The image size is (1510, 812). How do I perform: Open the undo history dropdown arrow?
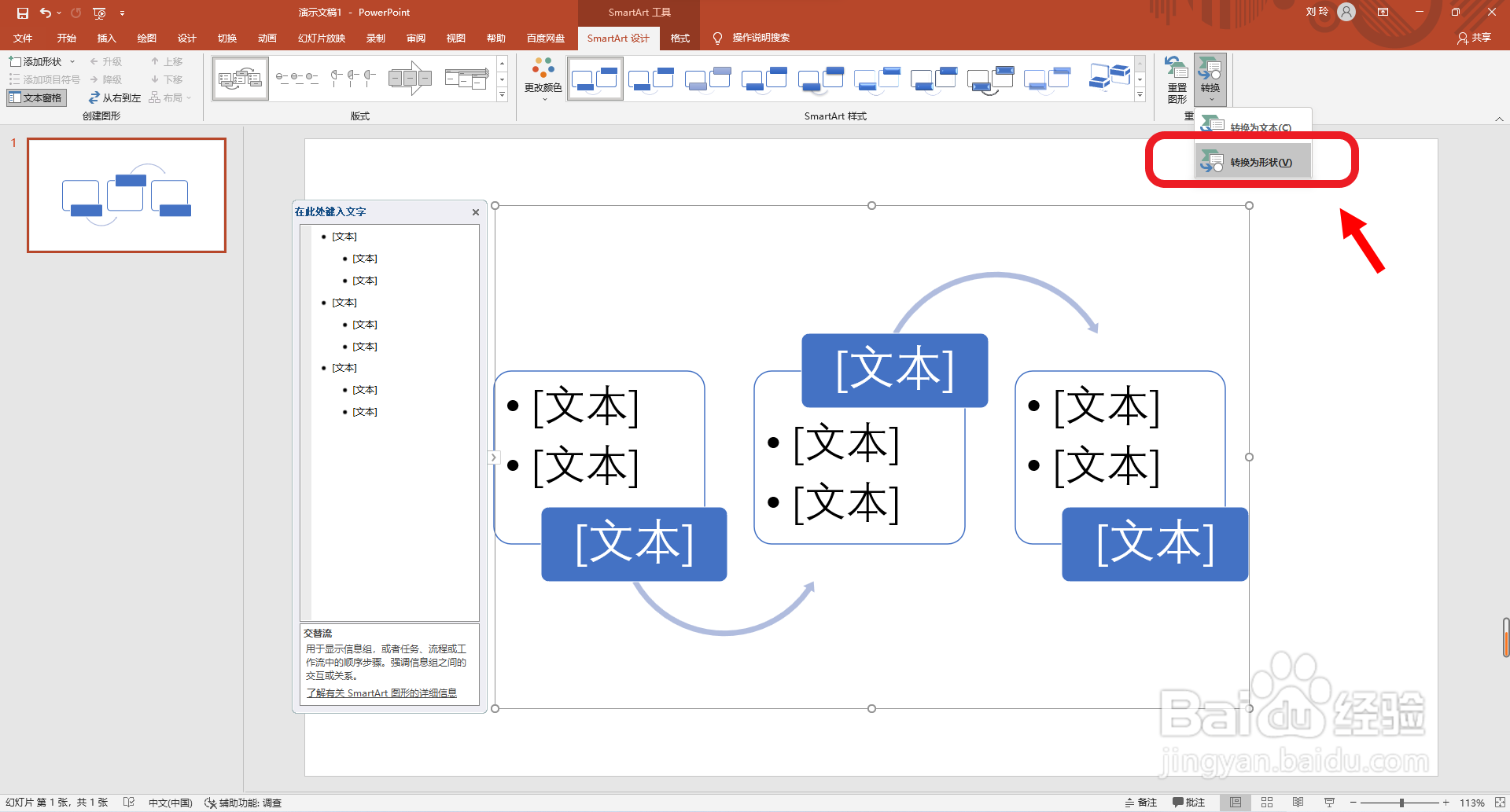[59, 13]
